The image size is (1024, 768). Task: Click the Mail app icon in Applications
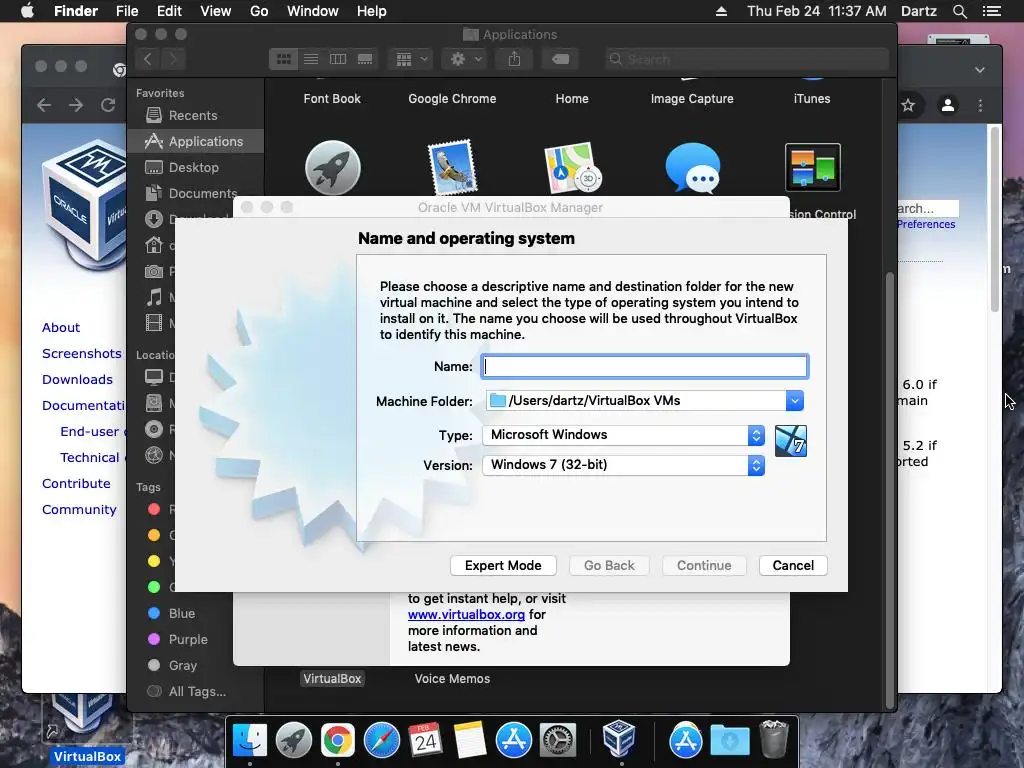[x=452, y=167]
